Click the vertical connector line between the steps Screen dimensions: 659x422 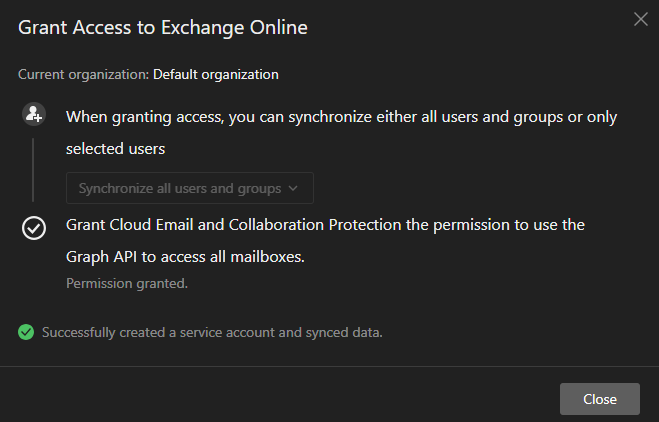pos(33,170)
